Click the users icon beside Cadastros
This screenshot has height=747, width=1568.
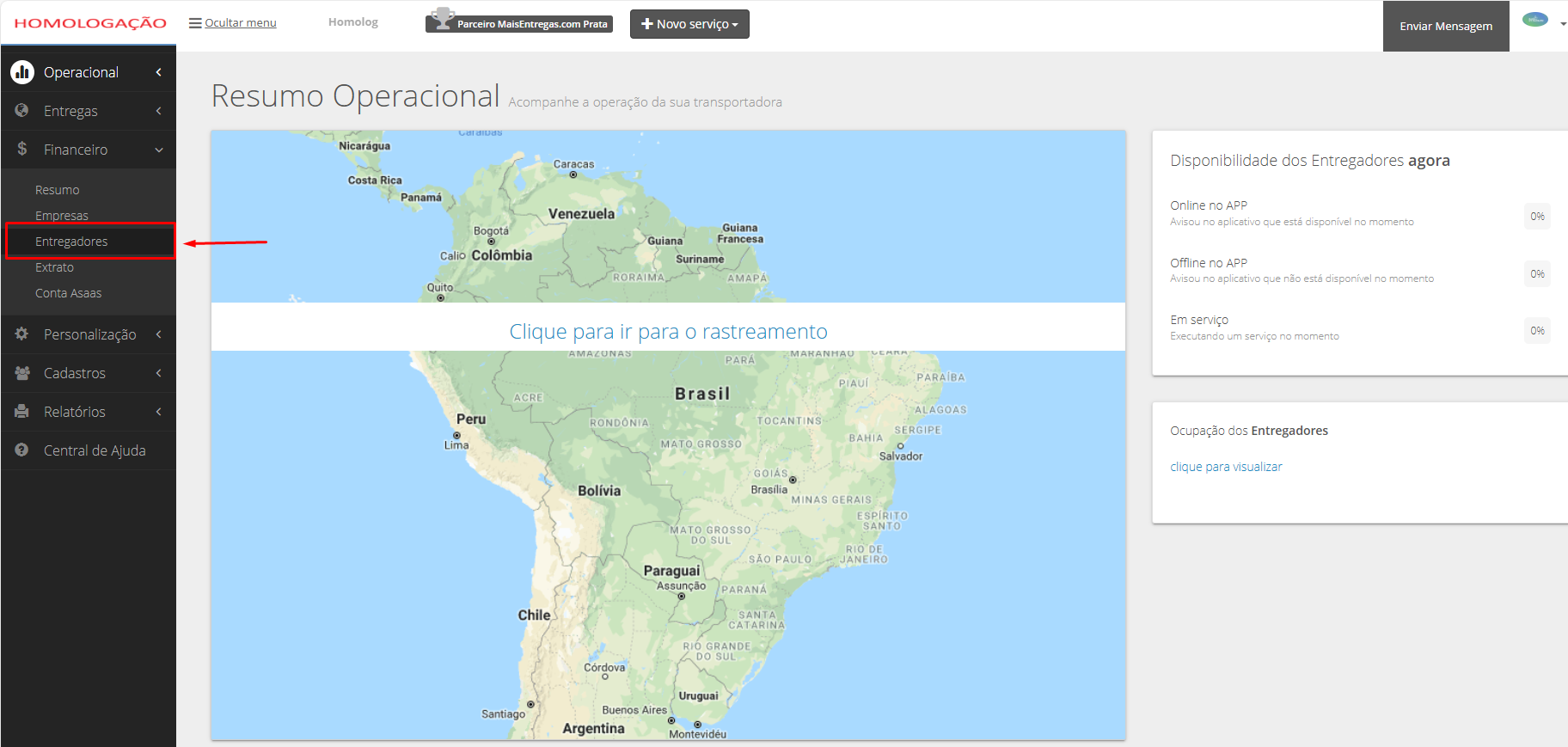coord(22,372)
